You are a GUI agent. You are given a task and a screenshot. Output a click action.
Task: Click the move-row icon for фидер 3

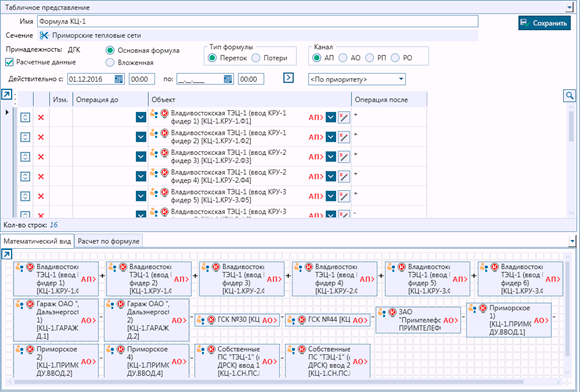tap(25, 157)
